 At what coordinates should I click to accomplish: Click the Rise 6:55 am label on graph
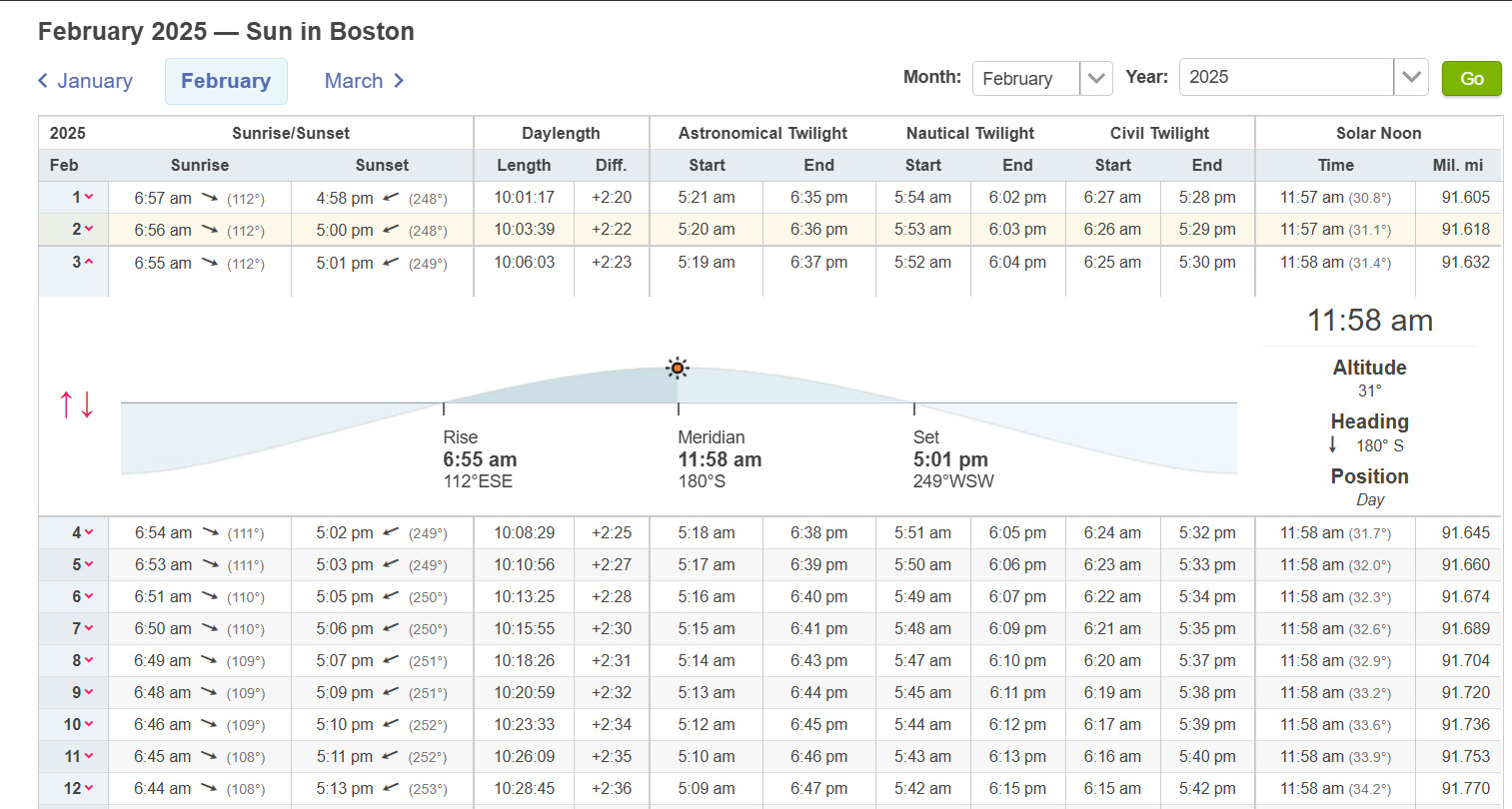480,459
